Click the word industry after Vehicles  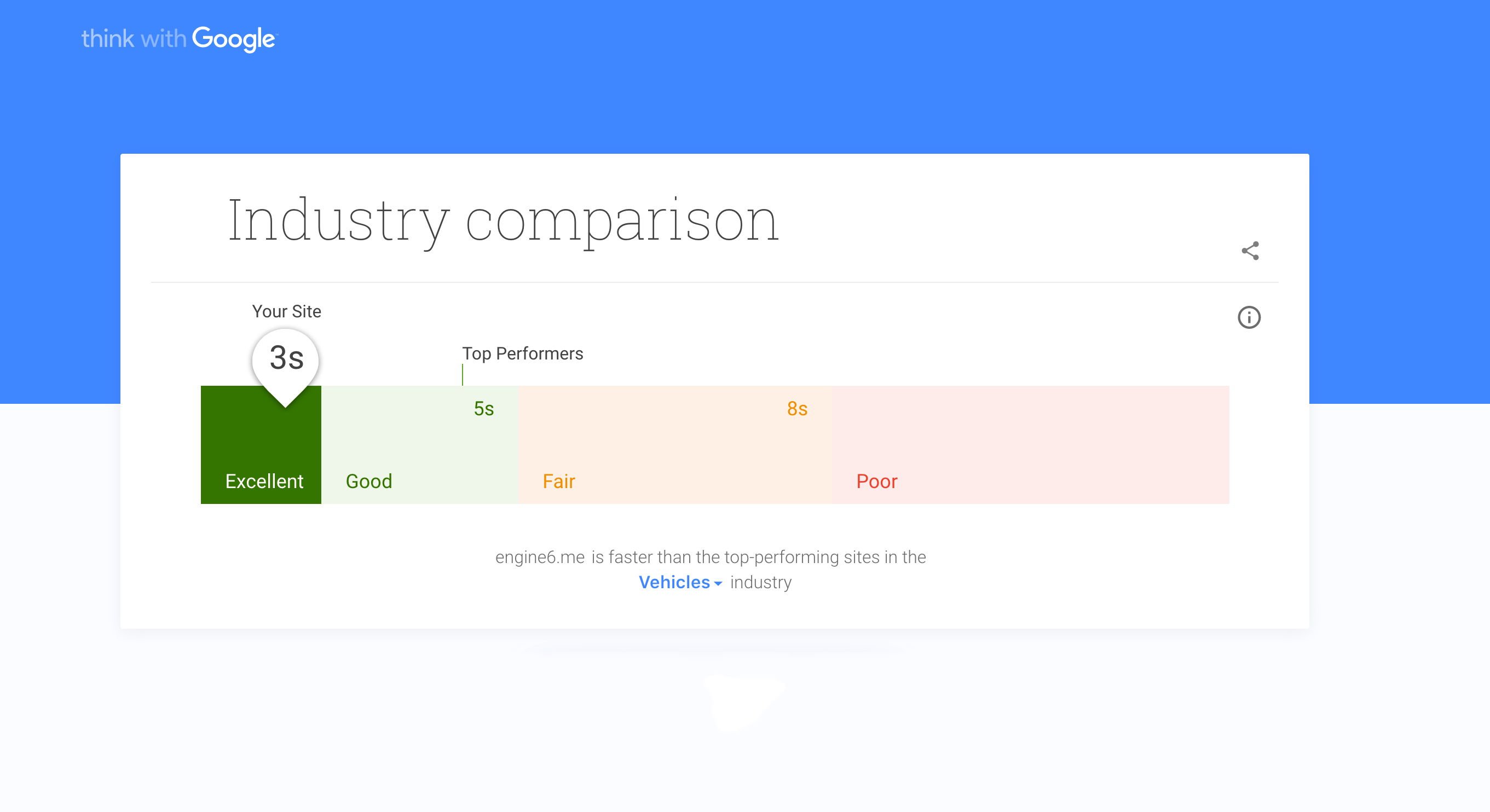point(761,582)
